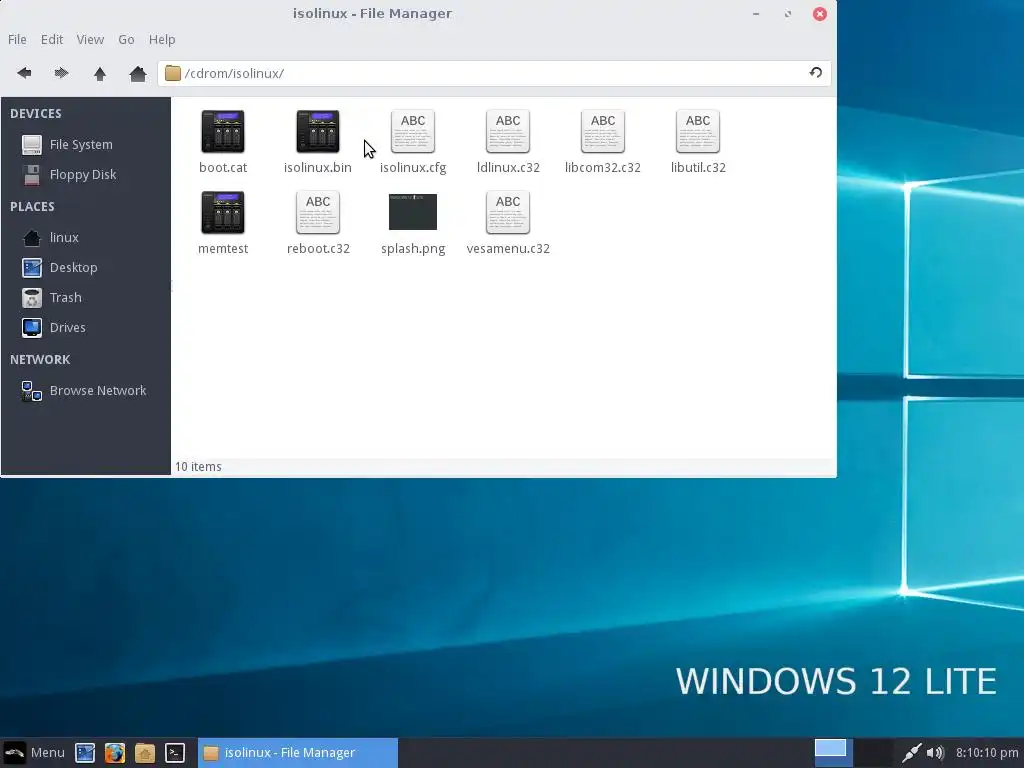This screenshot has height=768, width=1024.
Task: Click the splash.png file name label
Action: point(413,248)
